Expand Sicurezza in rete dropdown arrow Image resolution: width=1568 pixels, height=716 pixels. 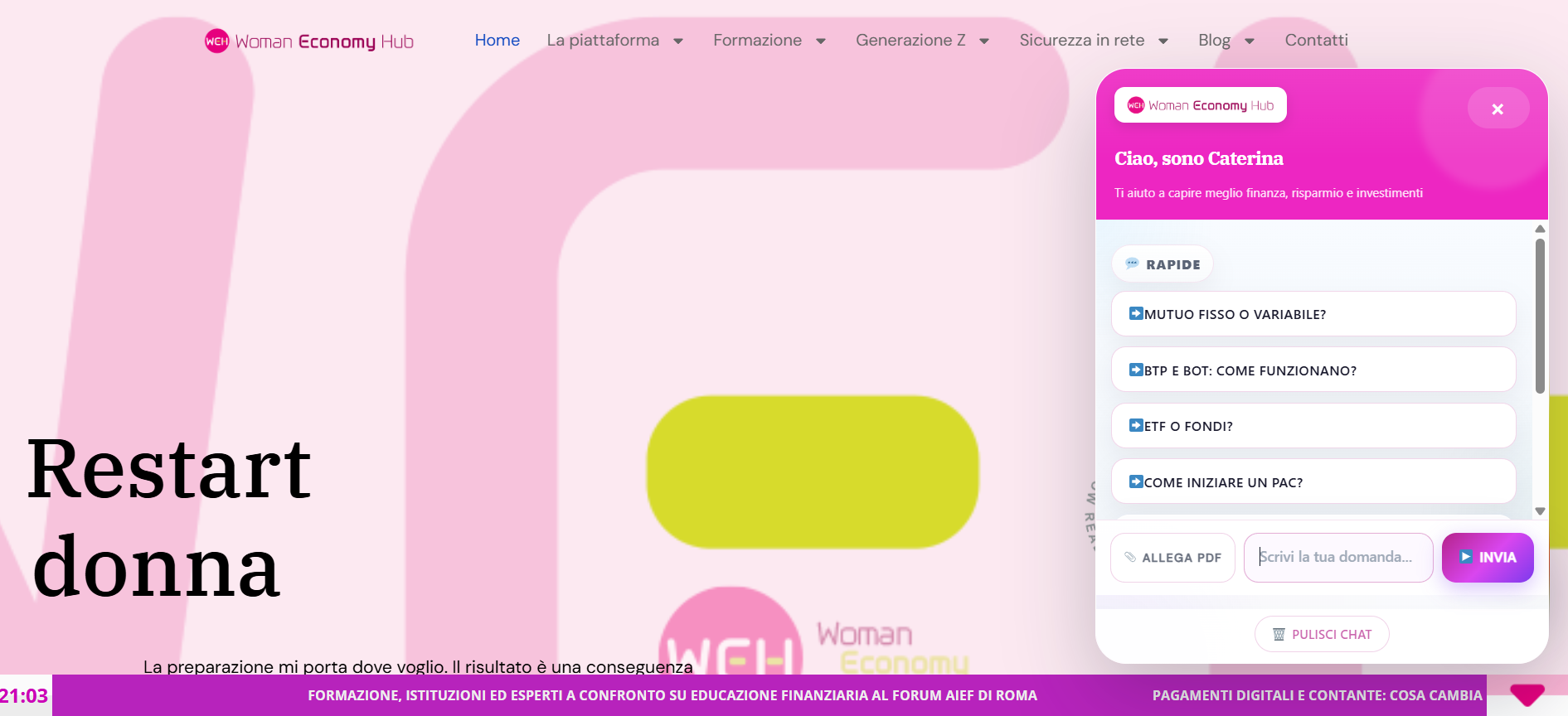(1163, 41)
